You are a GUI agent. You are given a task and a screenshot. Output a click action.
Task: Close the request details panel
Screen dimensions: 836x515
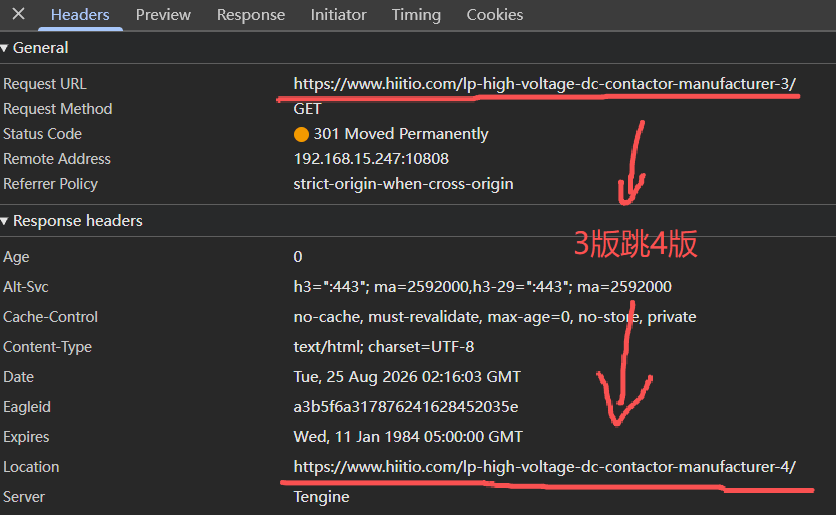pyautogui.click(x=18, y=14)
